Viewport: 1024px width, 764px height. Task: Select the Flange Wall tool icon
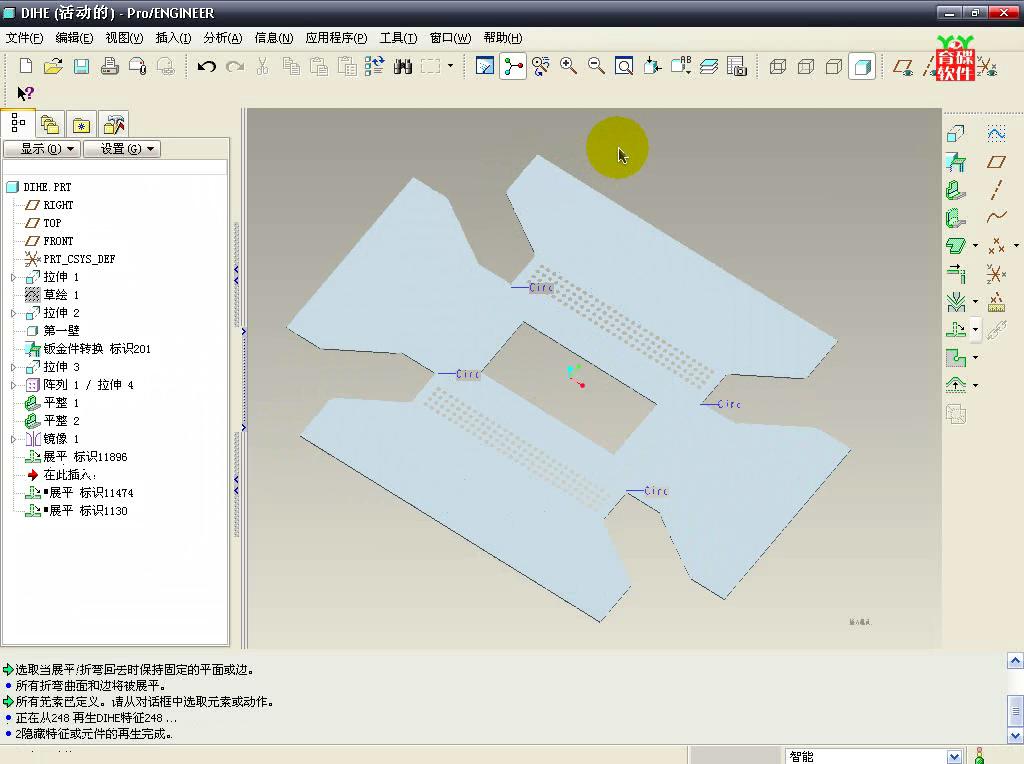click(x=955, y=217)
